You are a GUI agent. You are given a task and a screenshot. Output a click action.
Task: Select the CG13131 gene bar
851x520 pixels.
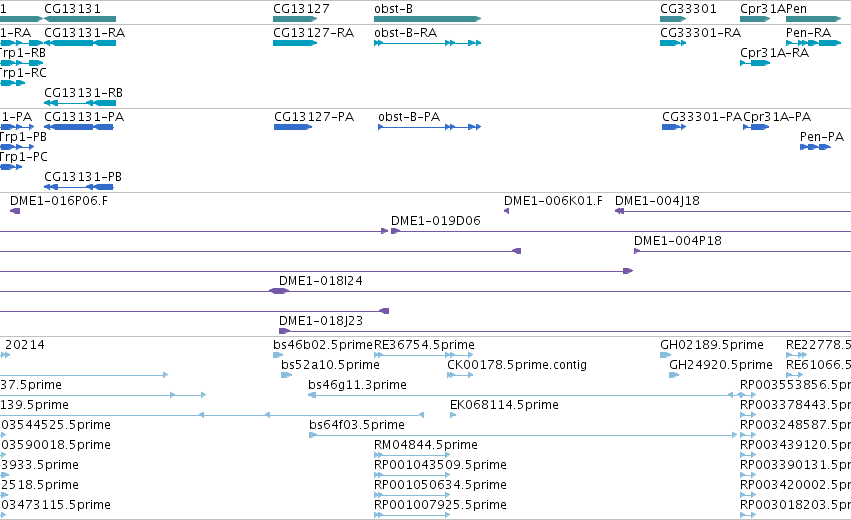point(80,19)
